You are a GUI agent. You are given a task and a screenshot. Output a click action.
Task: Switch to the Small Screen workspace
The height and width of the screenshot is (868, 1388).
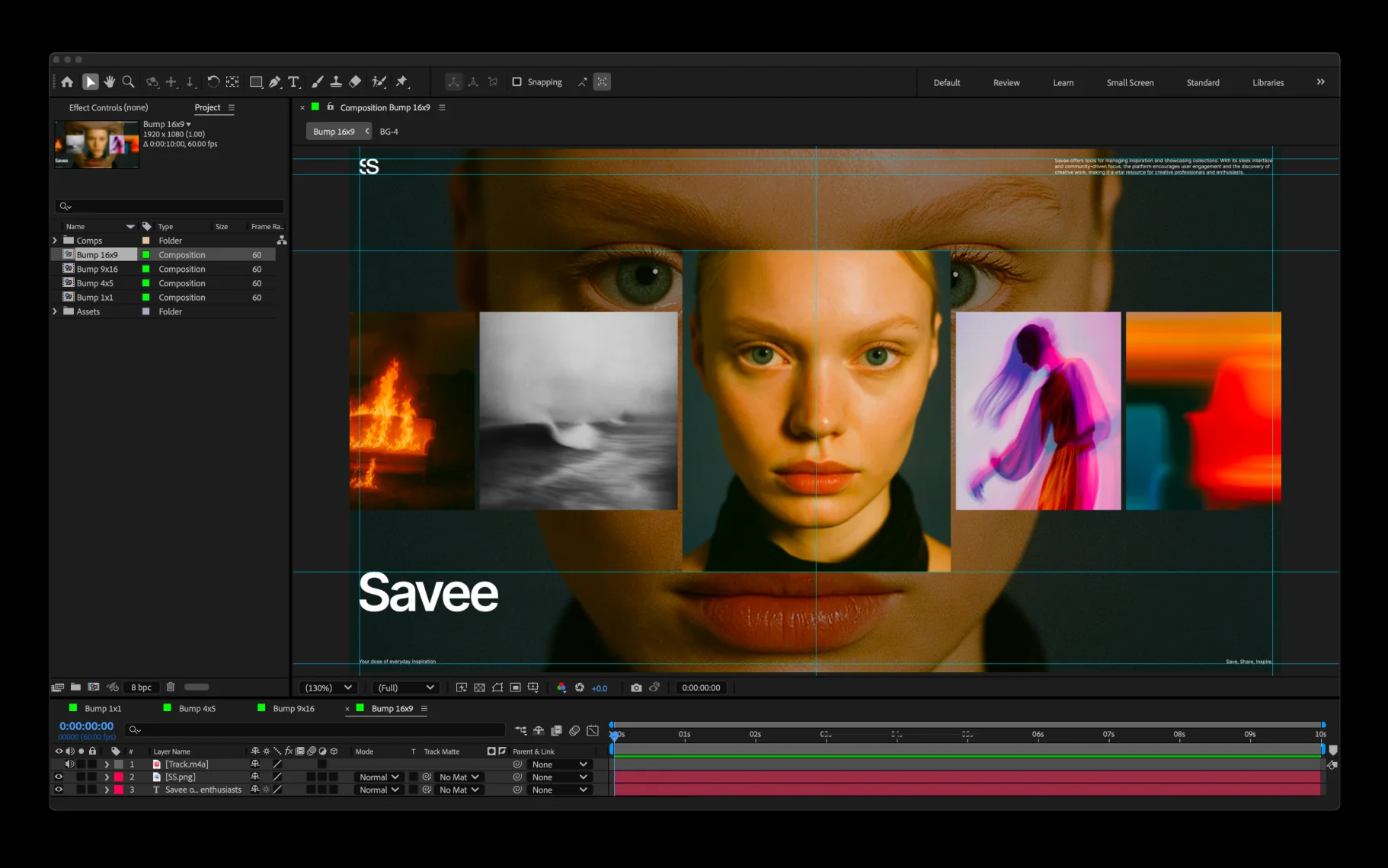pos(1130,82)
